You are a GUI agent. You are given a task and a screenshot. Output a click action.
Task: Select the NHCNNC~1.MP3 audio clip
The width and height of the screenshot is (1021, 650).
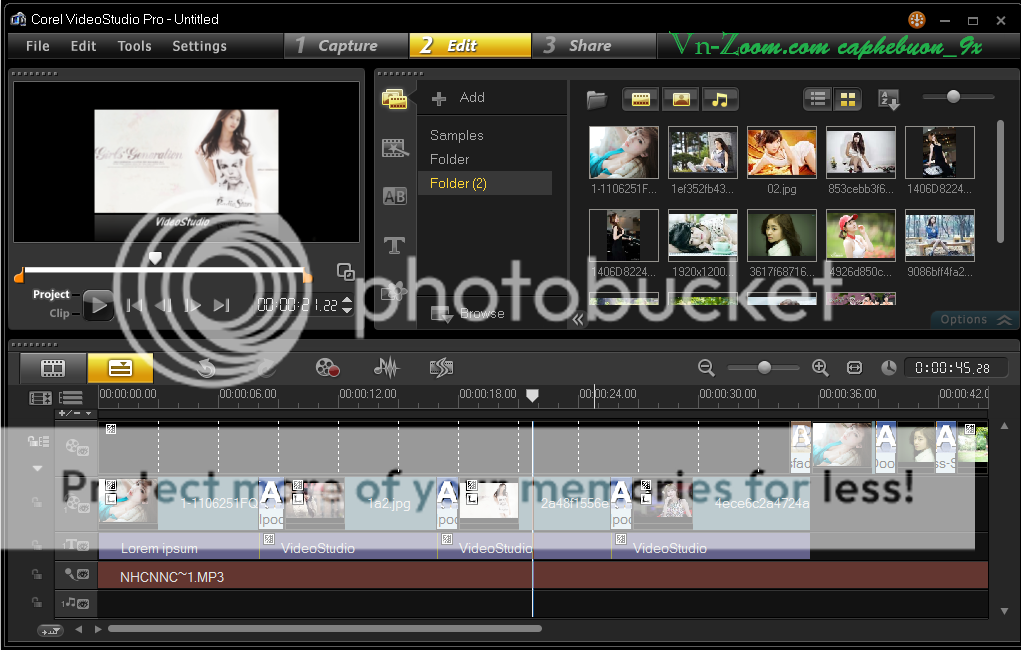click(x=543, y=576)
